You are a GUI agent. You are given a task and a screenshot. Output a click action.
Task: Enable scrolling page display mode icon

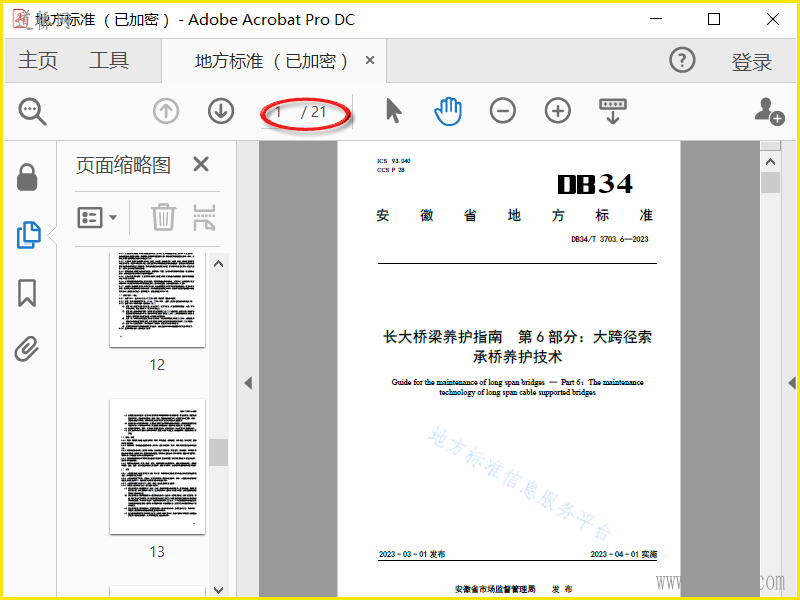(613, 111)
